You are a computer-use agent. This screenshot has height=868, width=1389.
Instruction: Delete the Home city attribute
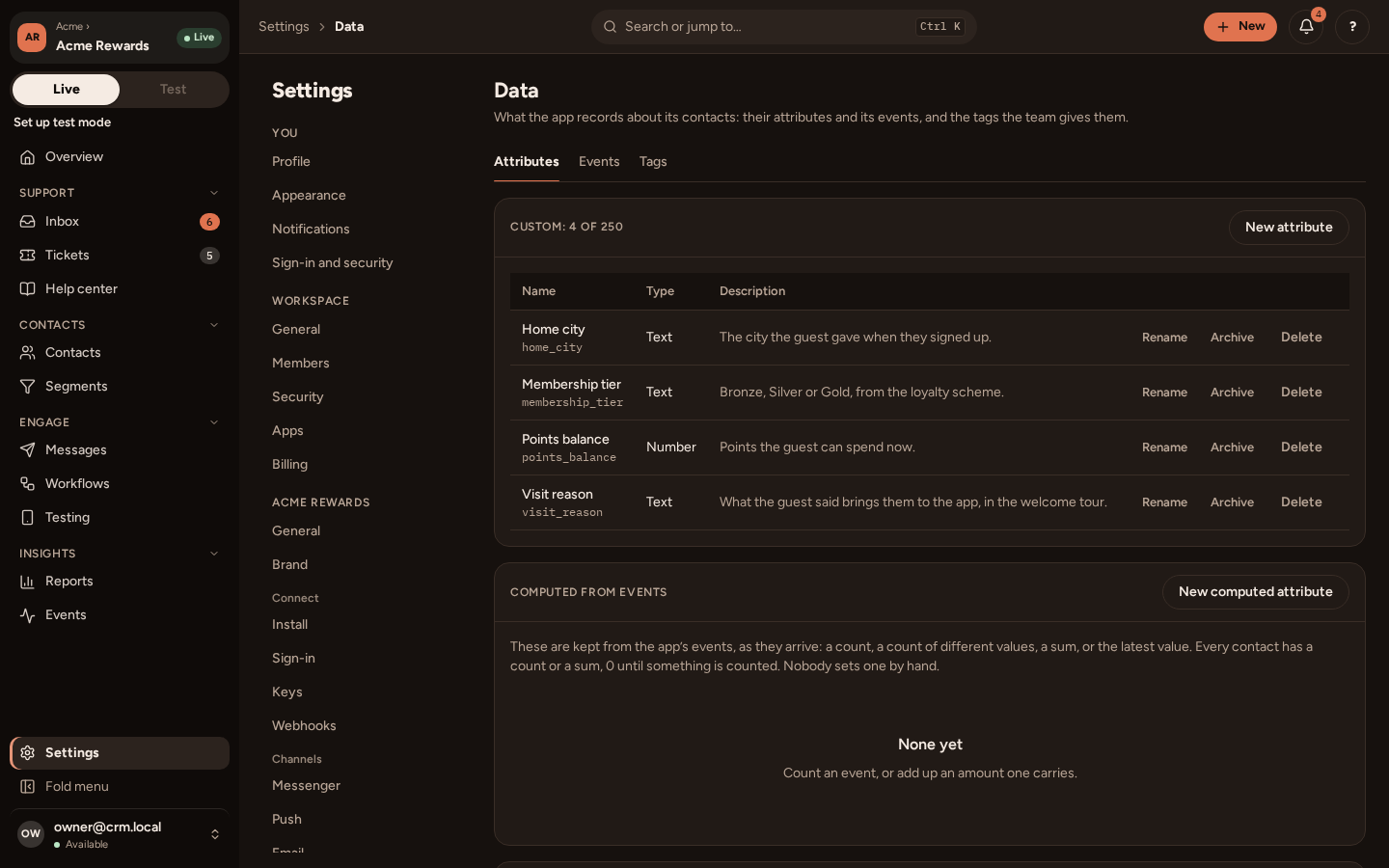(1301, 338)
